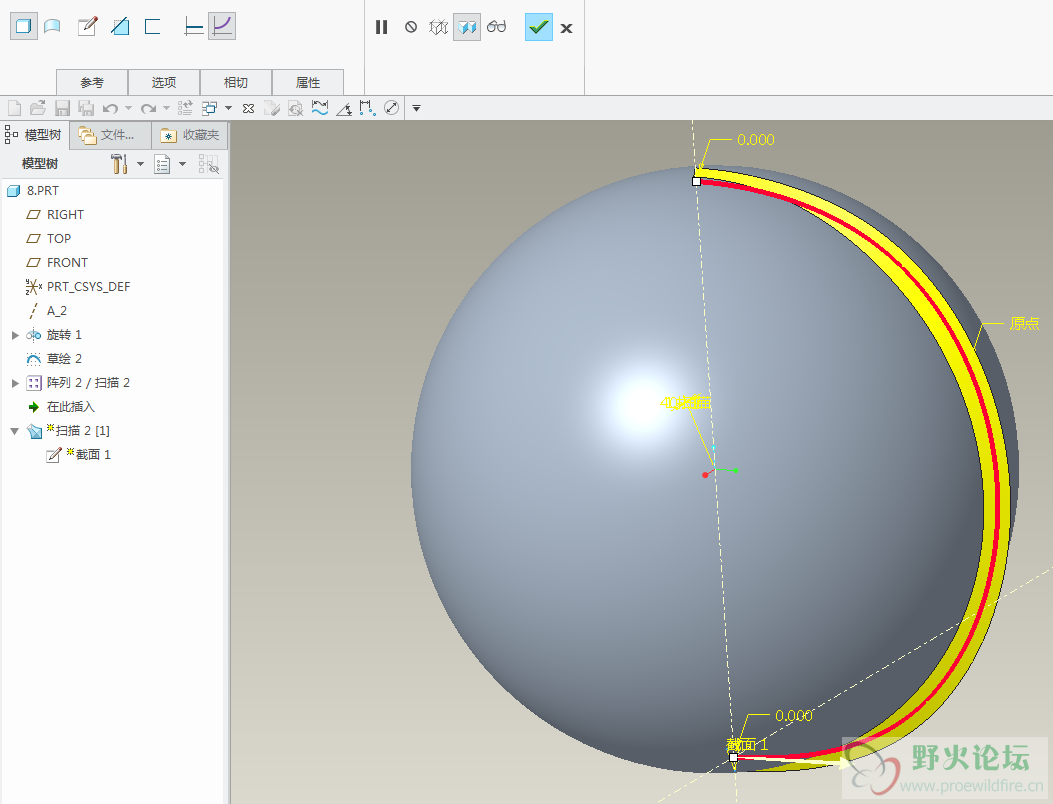Accept feature with green checkmark
Screen dimensions: 1053x804
tap(539, 27)
